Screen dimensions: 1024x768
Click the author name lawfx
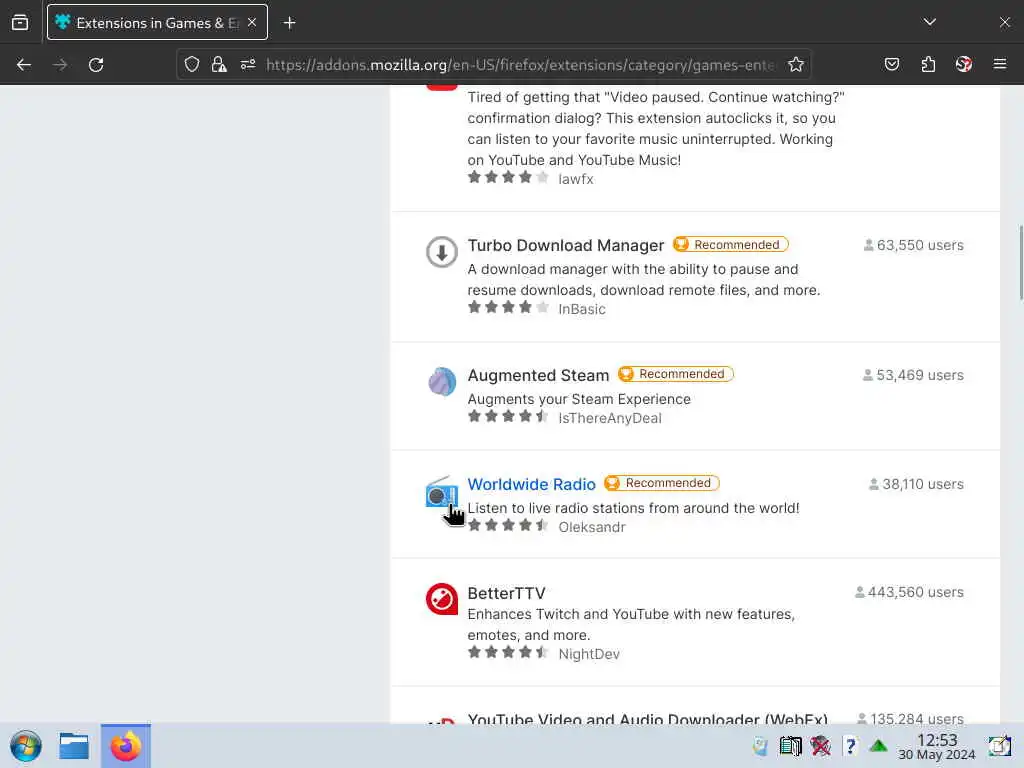pyautogui.click(x=576, y=179)
